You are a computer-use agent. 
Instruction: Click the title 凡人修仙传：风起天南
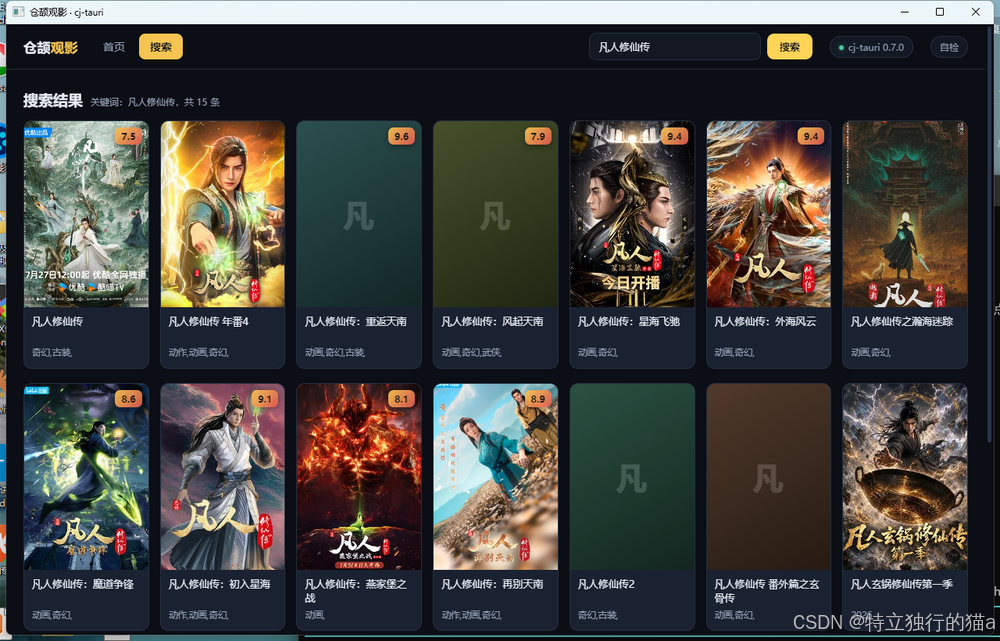492,322
